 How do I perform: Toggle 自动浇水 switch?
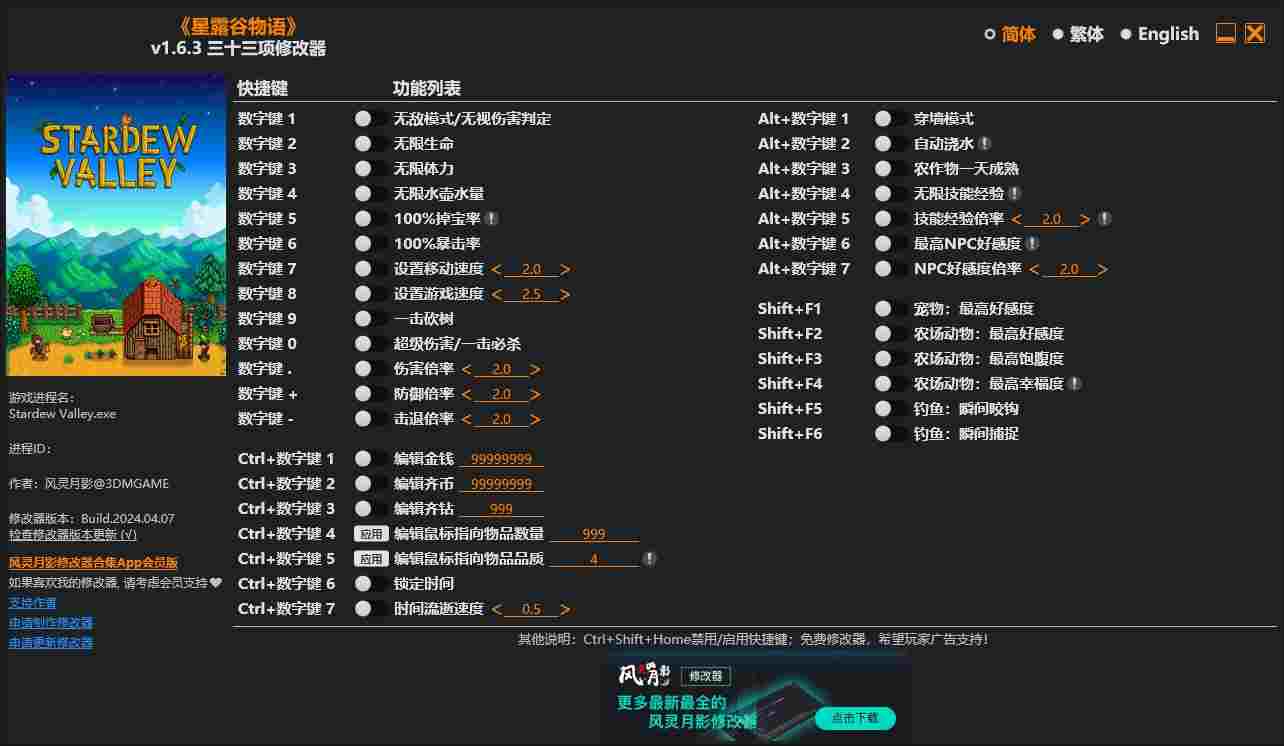coord(891,143)
